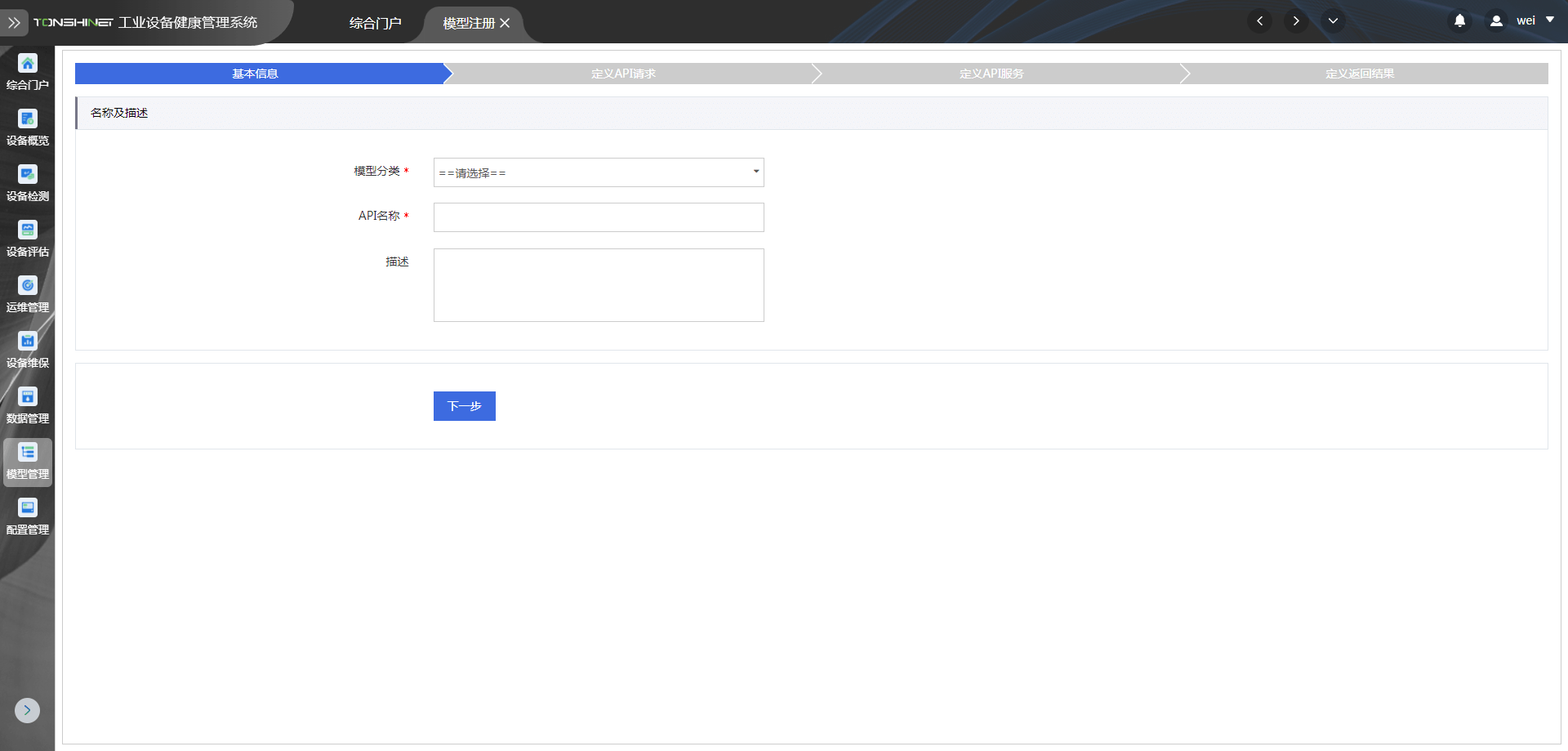Open the notification bell
The width and height of the screenshot is (1568, 751).
point(1459,21)
